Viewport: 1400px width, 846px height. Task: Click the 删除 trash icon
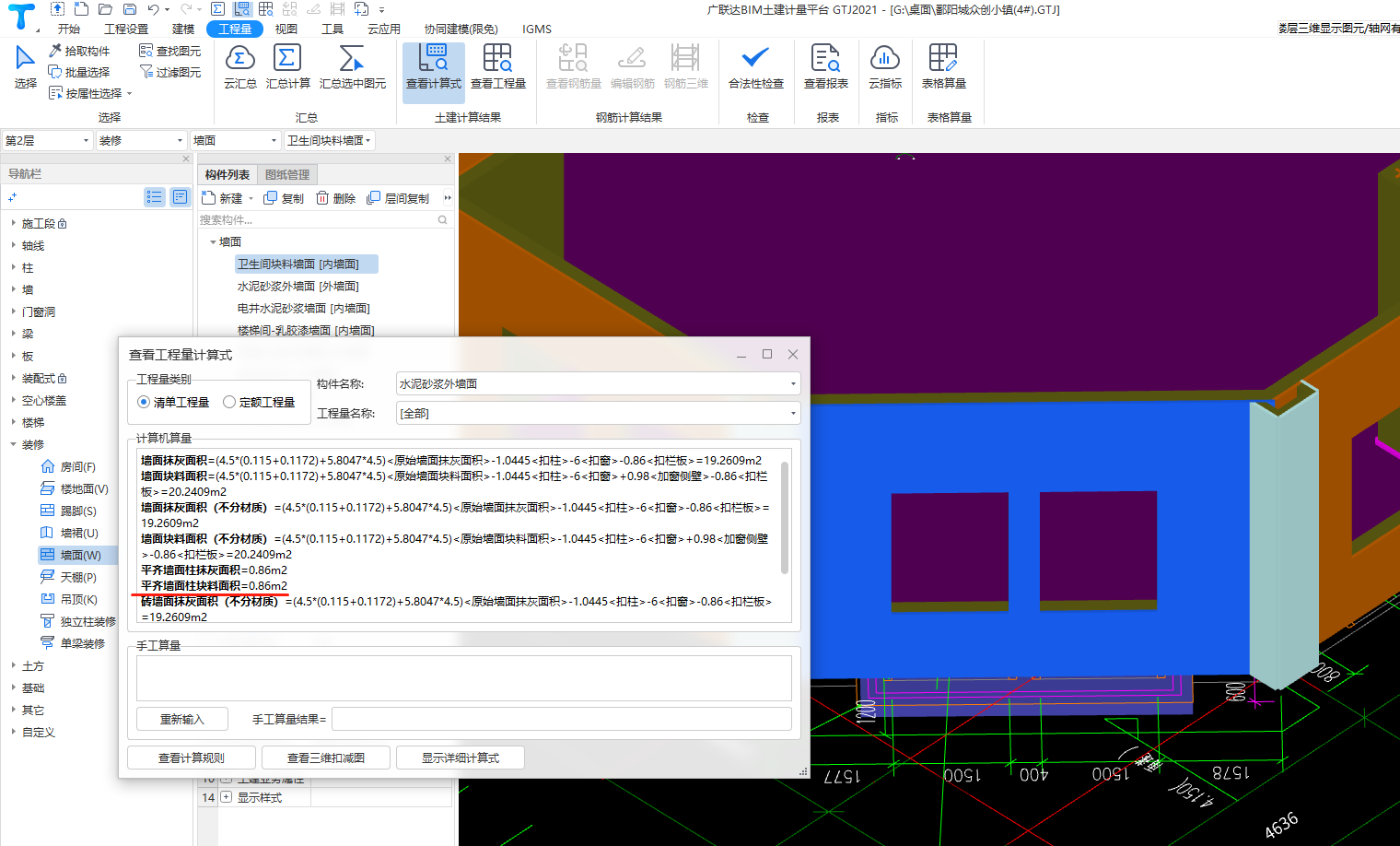(322, 198)
